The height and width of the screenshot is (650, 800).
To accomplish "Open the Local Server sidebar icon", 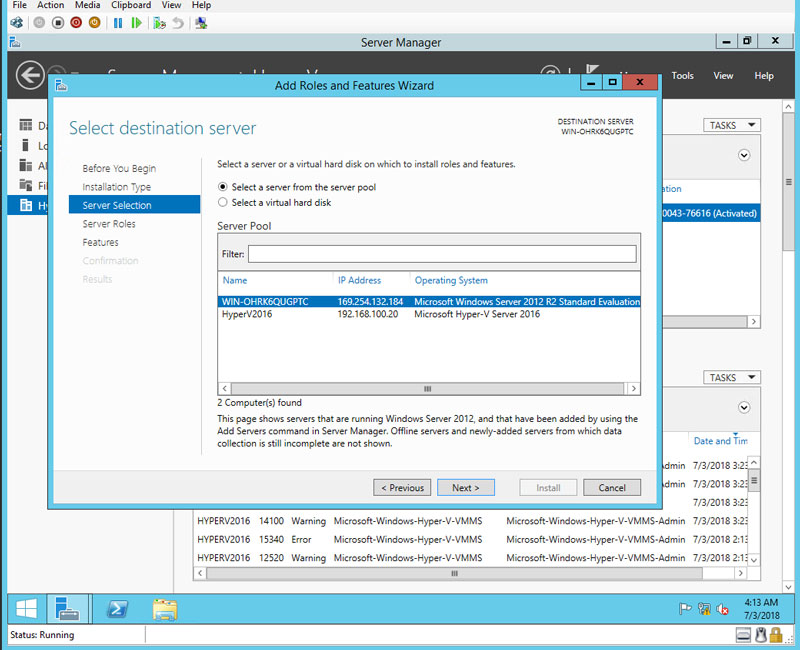I will tap(26, 145).
